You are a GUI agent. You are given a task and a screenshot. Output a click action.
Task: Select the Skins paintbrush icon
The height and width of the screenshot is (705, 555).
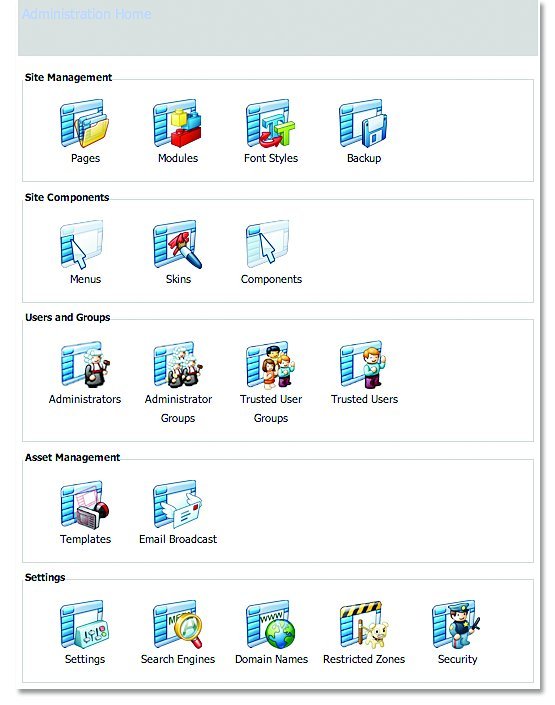(x=177, y=245)
